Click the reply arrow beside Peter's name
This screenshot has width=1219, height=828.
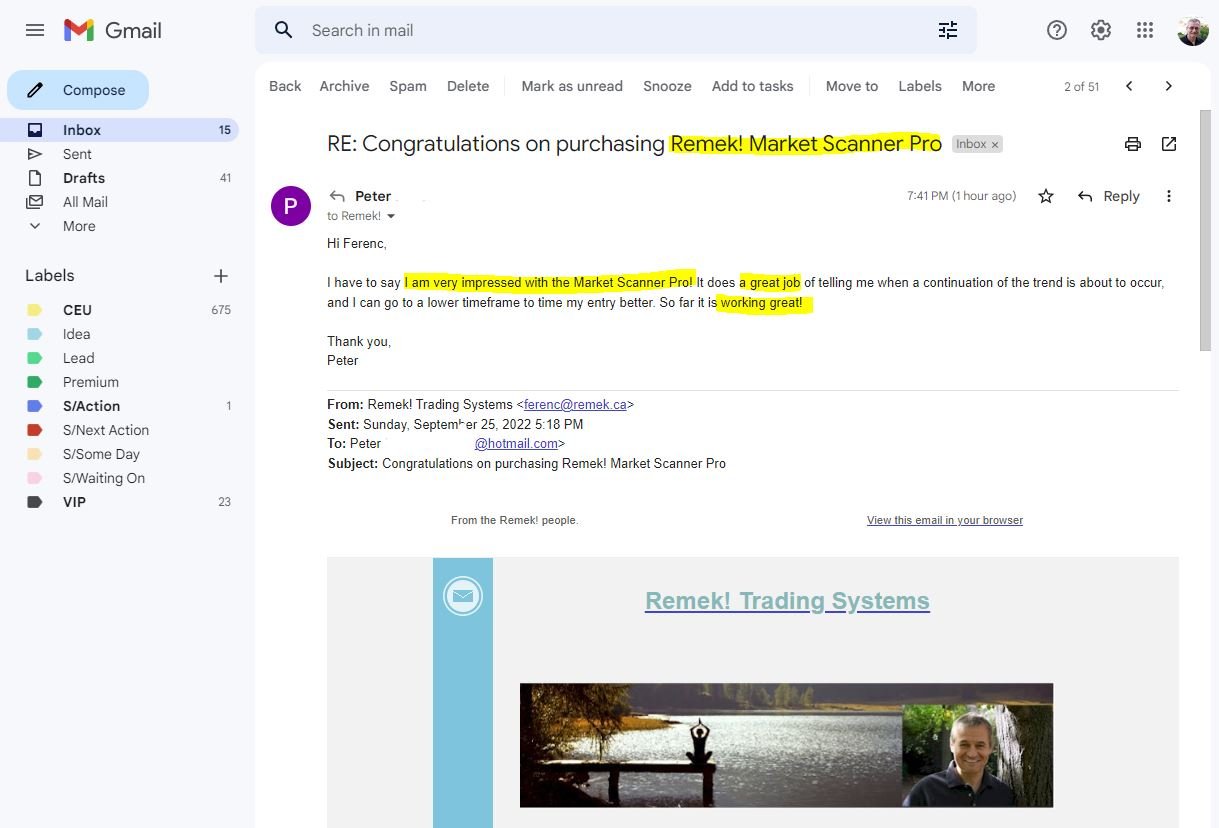pyautogui.click(x=338, y=196)
